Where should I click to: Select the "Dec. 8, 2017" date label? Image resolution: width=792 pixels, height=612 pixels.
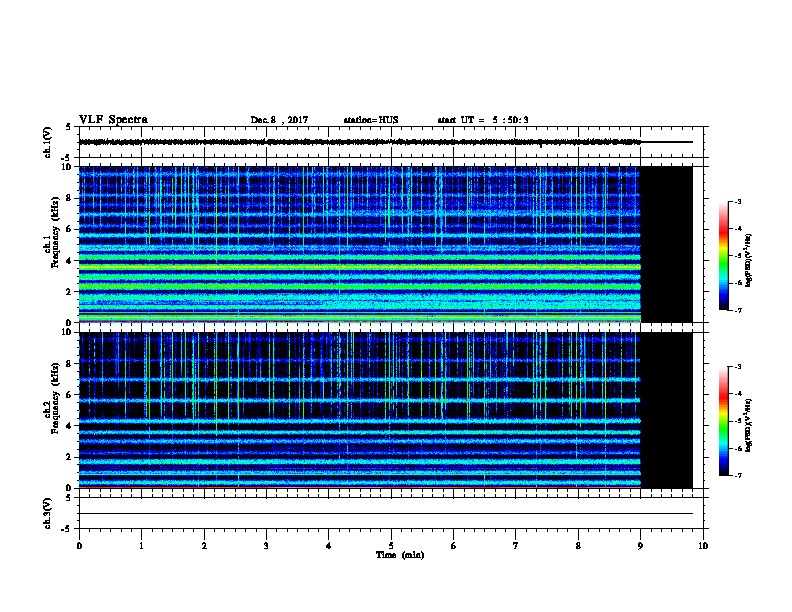[x=279, y=120]
